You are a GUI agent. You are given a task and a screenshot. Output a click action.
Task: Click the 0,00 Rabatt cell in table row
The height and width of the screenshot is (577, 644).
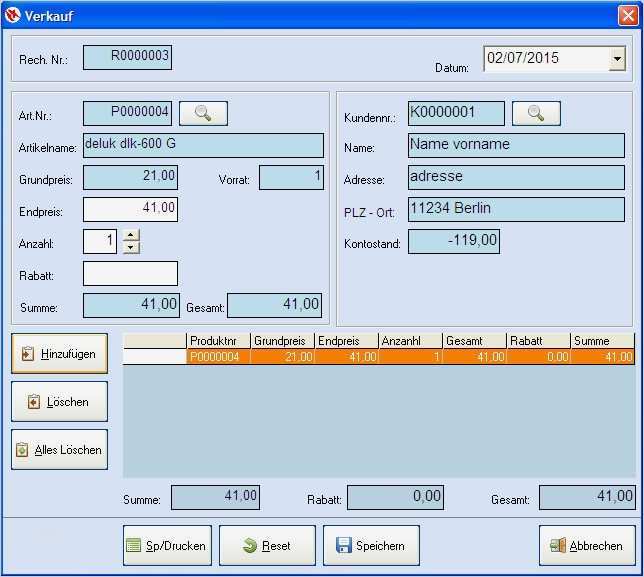click(x=538, y=356)
